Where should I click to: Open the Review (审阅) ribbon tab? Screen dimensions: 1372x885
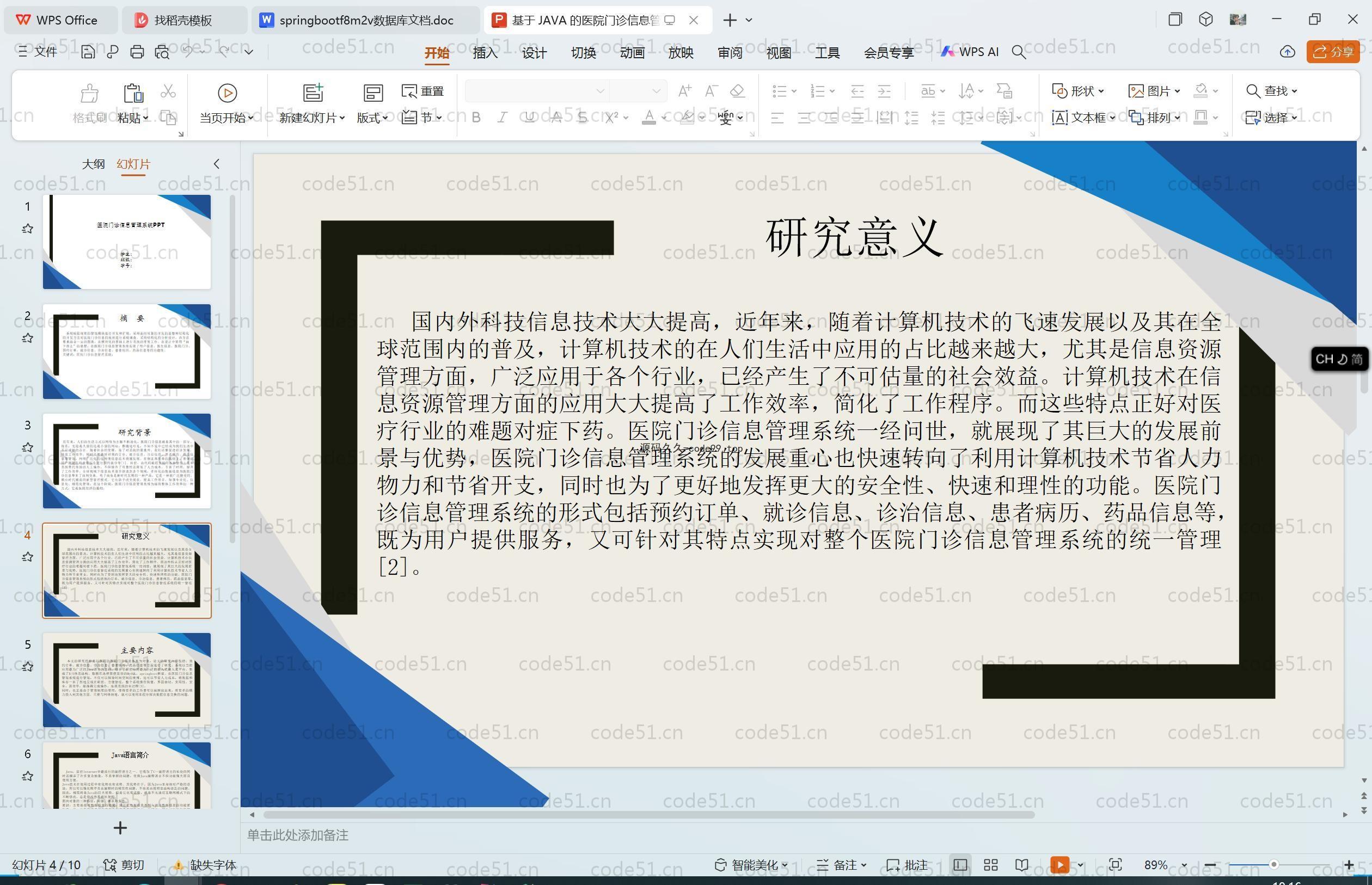click(x=730, y=53)
